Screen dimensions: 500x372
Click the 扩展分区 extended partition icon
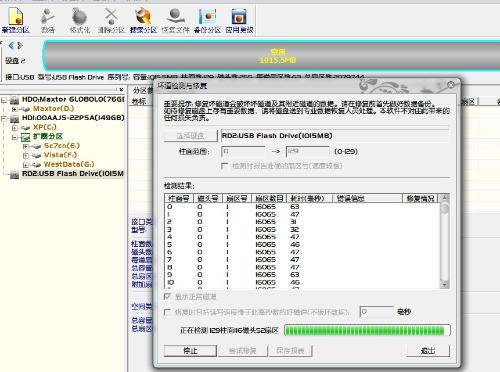25,137
